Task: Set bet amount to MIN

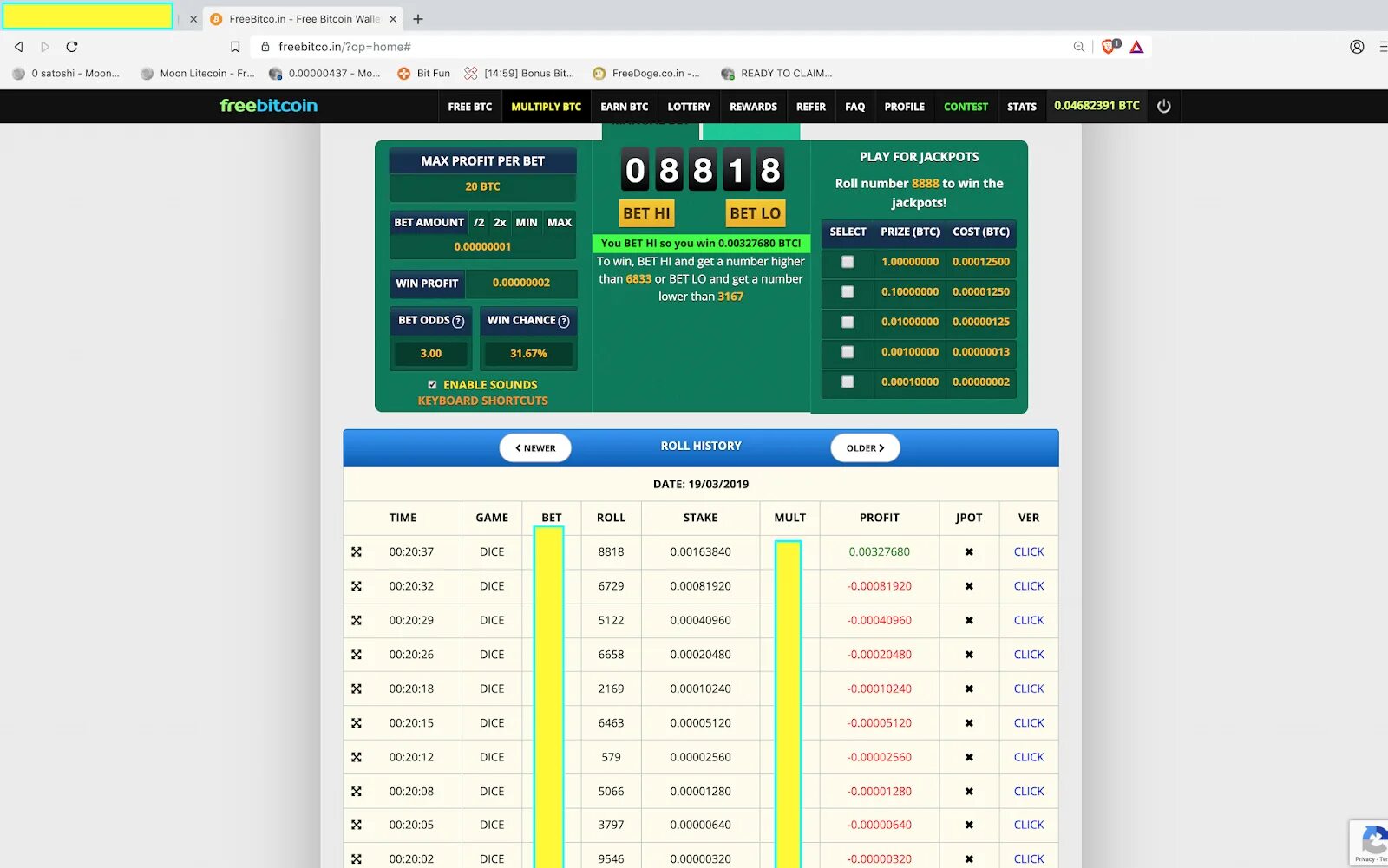Action: (x=527, y=223)
